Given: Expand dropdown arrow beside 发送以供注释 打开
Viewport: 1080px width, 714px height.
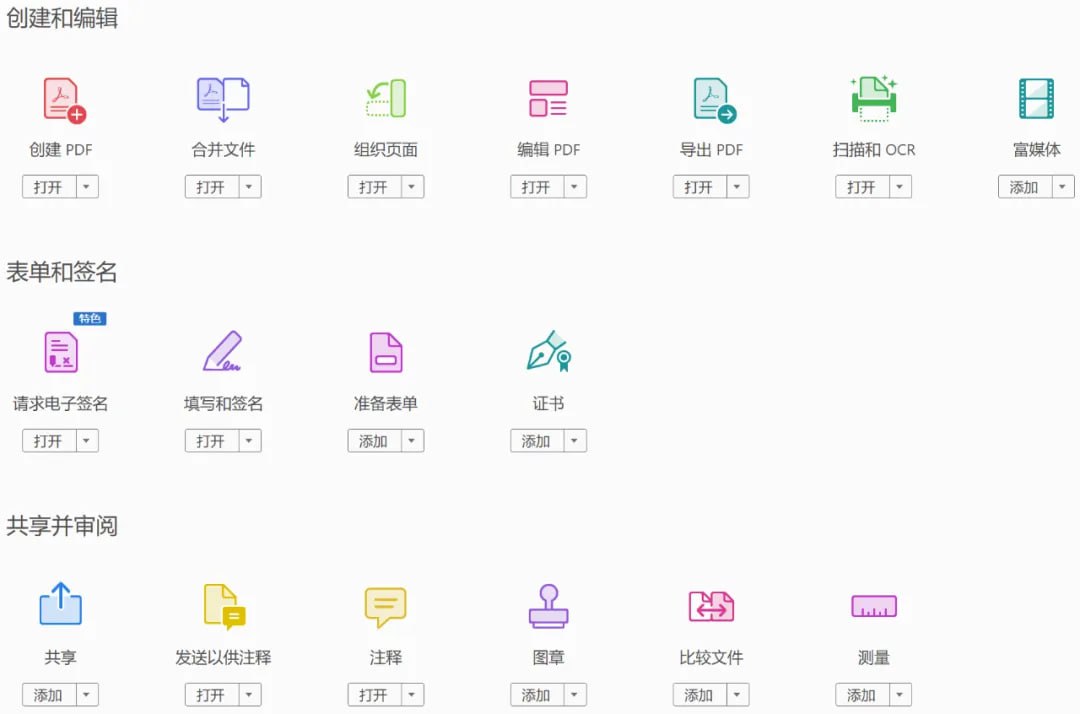Looking at the screenshot, I should (249, 695).
